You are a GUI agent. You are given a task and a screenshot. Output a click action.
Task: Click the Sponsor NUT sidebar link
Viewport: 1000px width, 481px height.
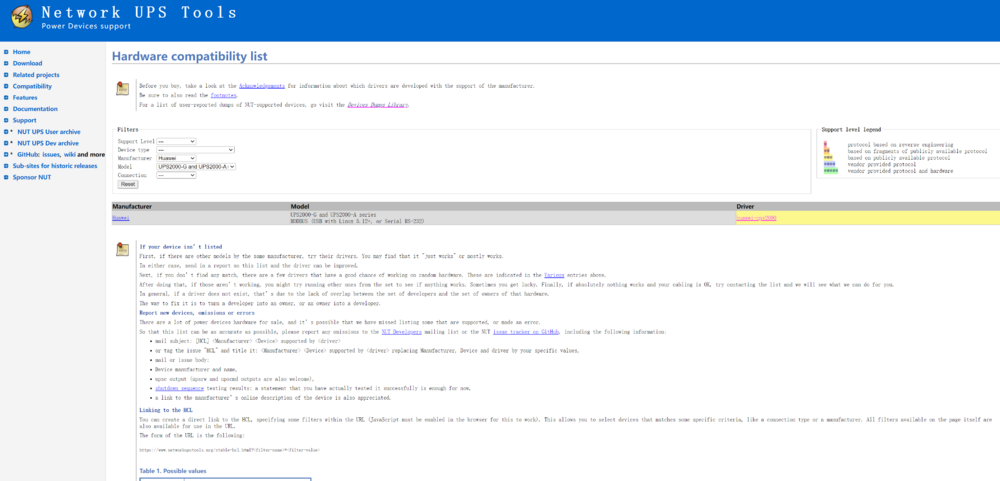pyautogui.click(x=32, y=177)
